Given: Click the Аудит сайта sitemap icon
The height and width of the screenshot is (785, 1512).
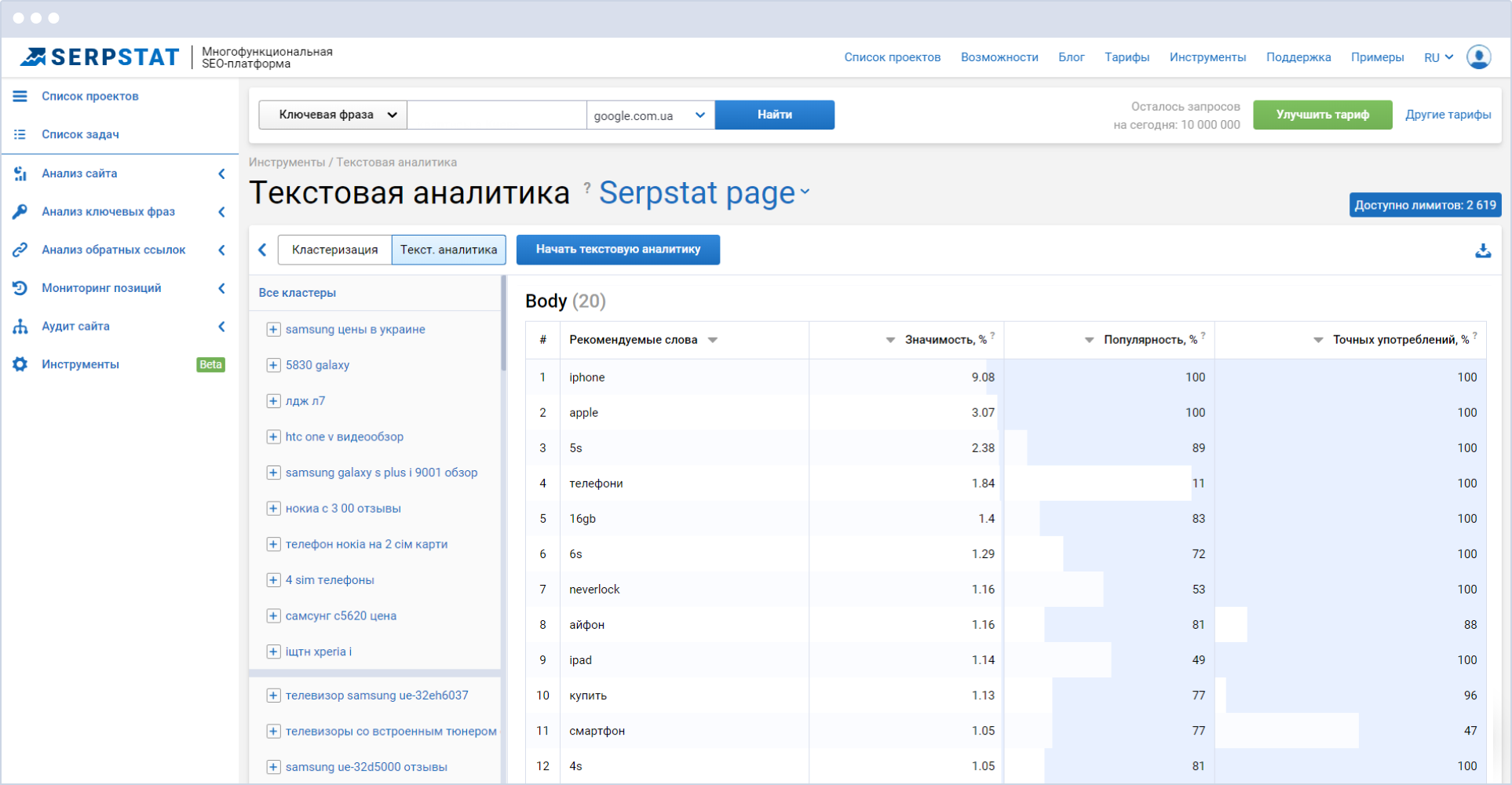Looking at the screenshot, I should pyautogui.click(x=20, y=326).
